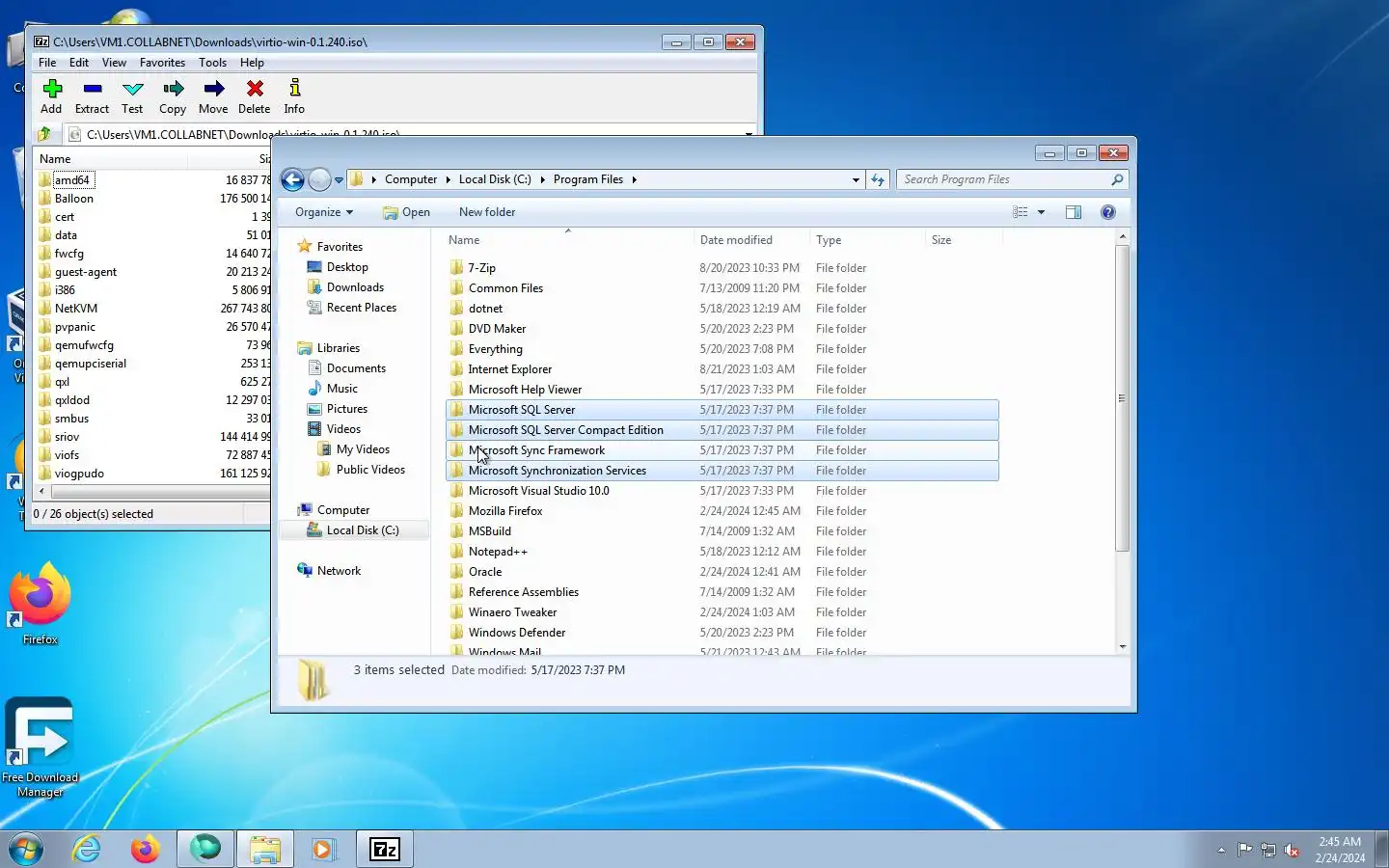Show the preview pane in Explorer
This screenshot has height=868, width=1389.
1074,212
